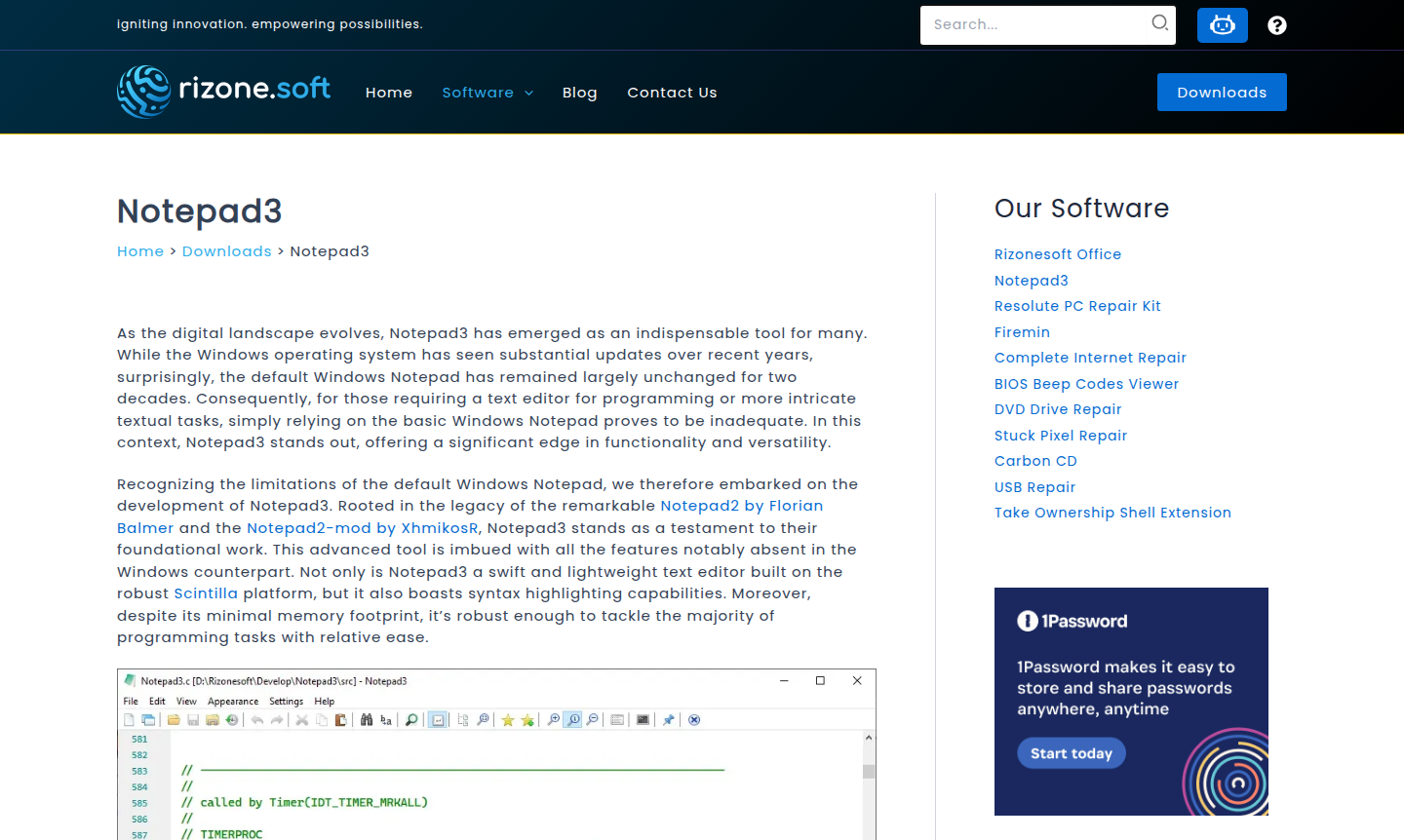Click the Undo arrow icon in Notepad3 toolbar
This screenshot has width=1404, height=840.
coord(255,719)
